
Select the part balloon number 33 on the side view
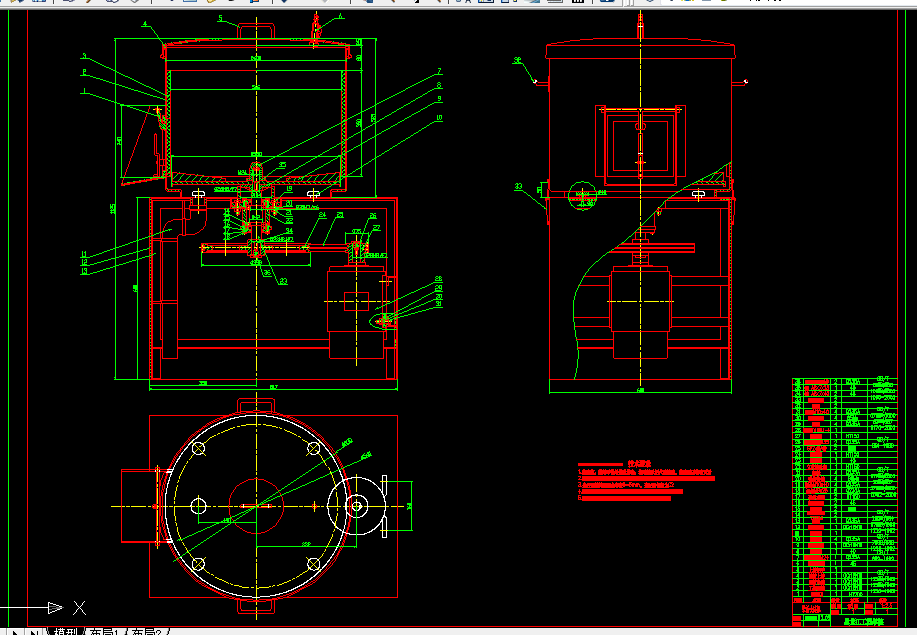pyautogui.click(x=518, y=187)
